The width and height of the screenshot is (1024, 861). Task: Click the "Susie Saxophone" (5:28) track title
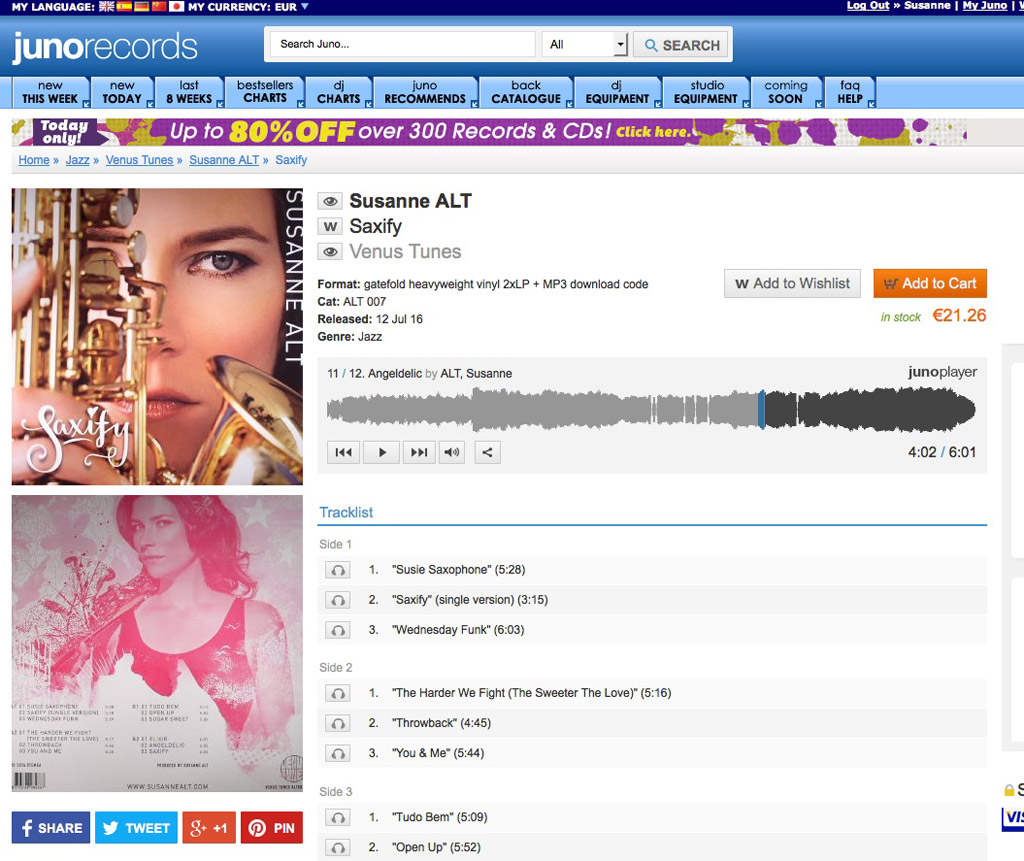pyautogui.click(x=458, y=570)
